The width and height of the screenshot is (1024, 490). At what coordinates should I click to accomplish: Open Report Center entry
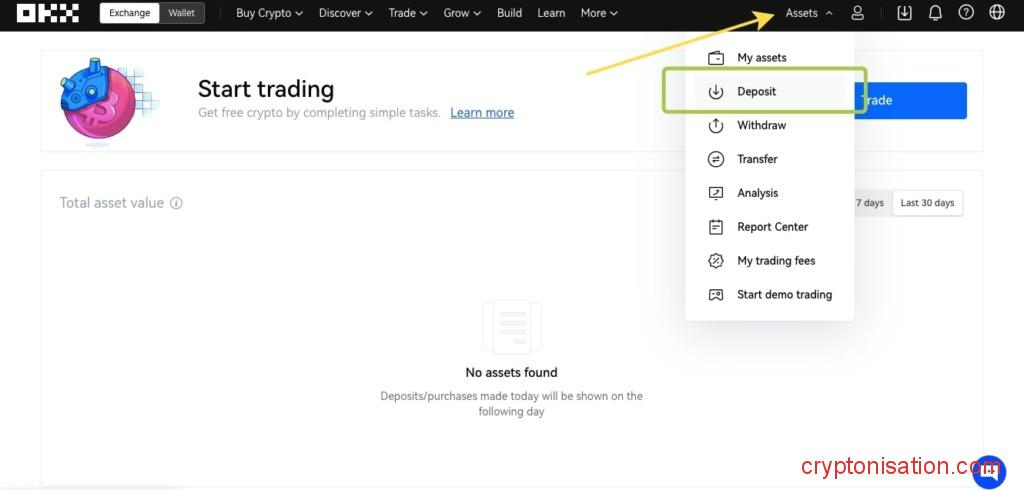pos(772,227)
